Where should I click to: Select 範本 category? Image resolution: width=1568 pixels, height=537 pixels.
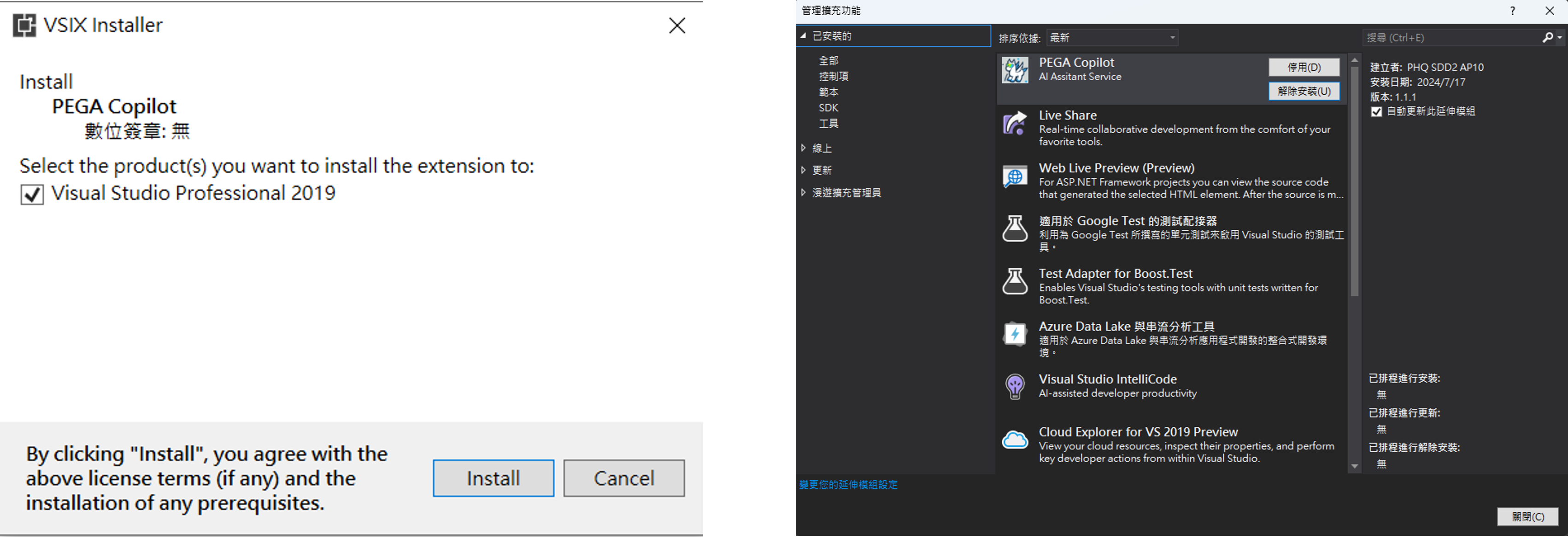tap(828, 93)
